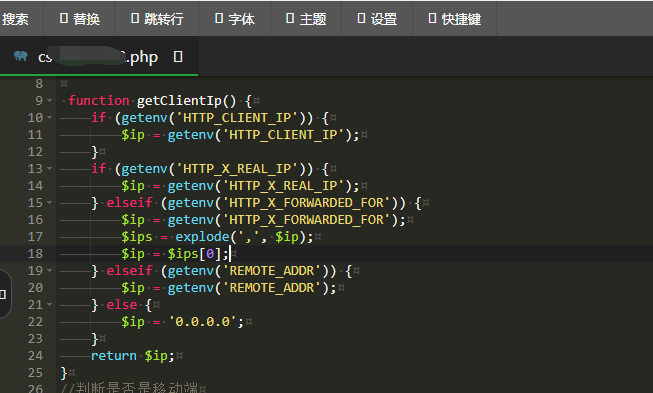Click the '0.0.0.0' string on line 22
Viewport: 653px width, 393px height.
coord(203,321)
